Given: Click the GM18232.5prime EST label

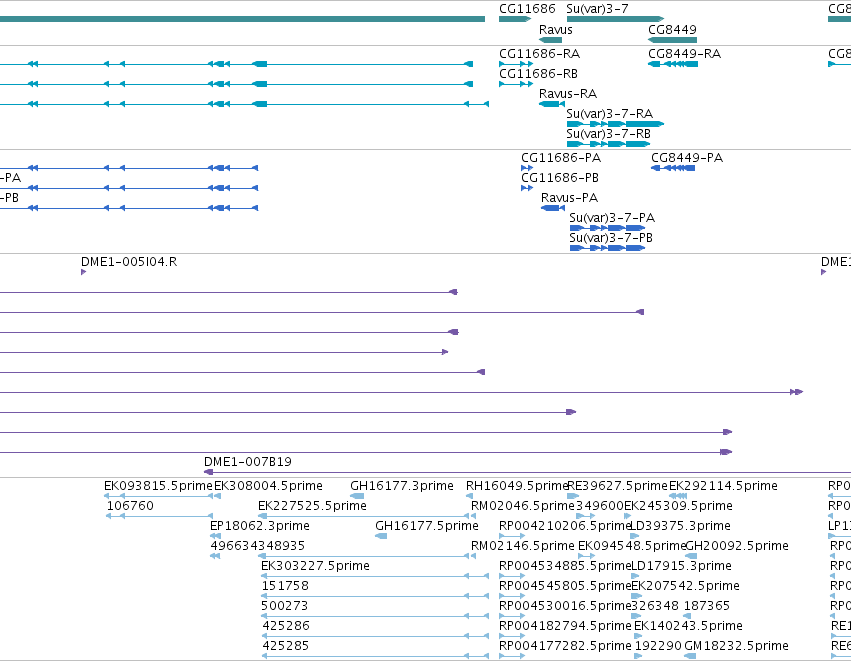Looking at the screenshot, I should coord(736,646).
